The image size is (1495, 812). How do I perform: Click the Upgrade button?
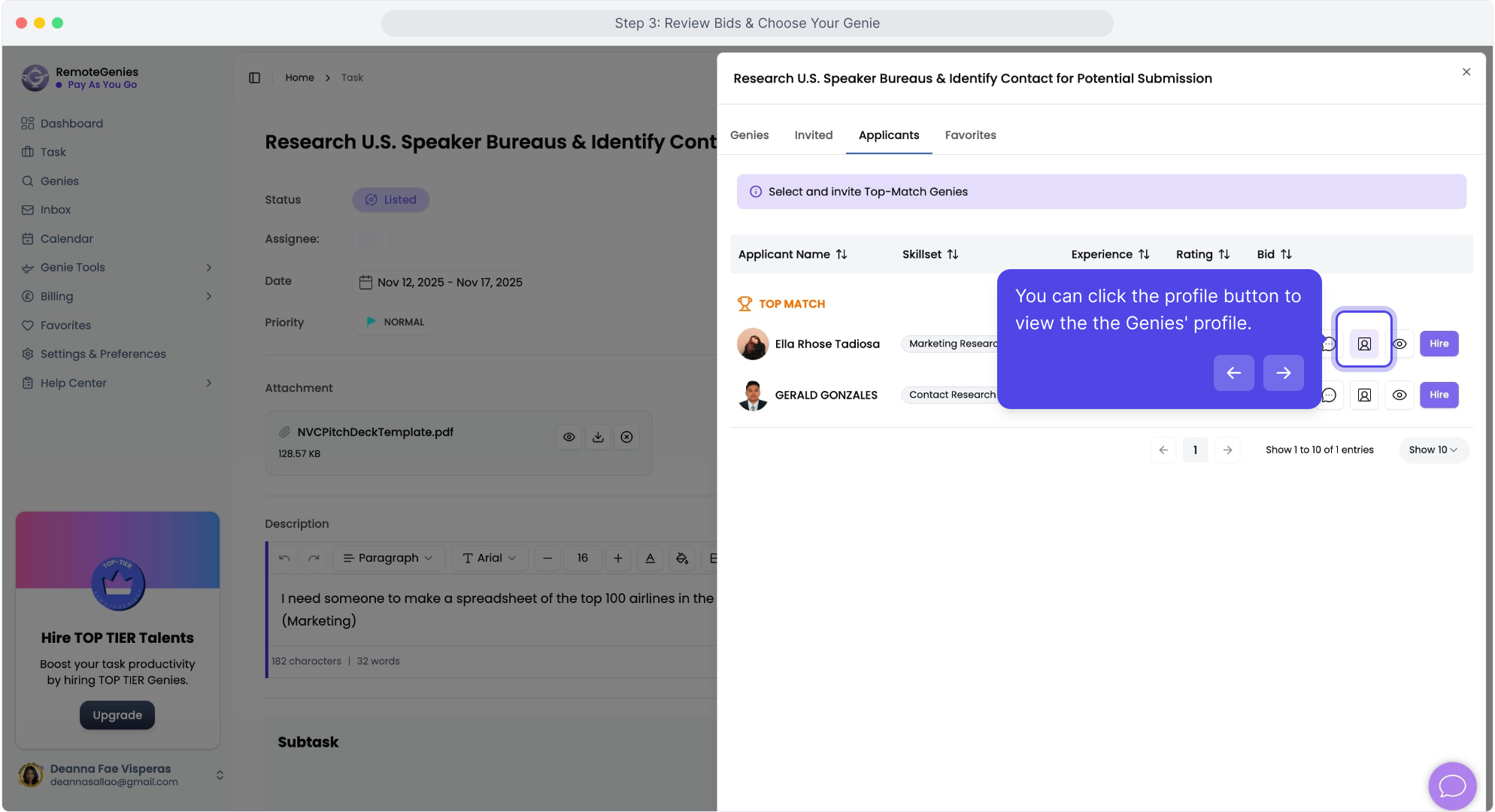(117, 715)
